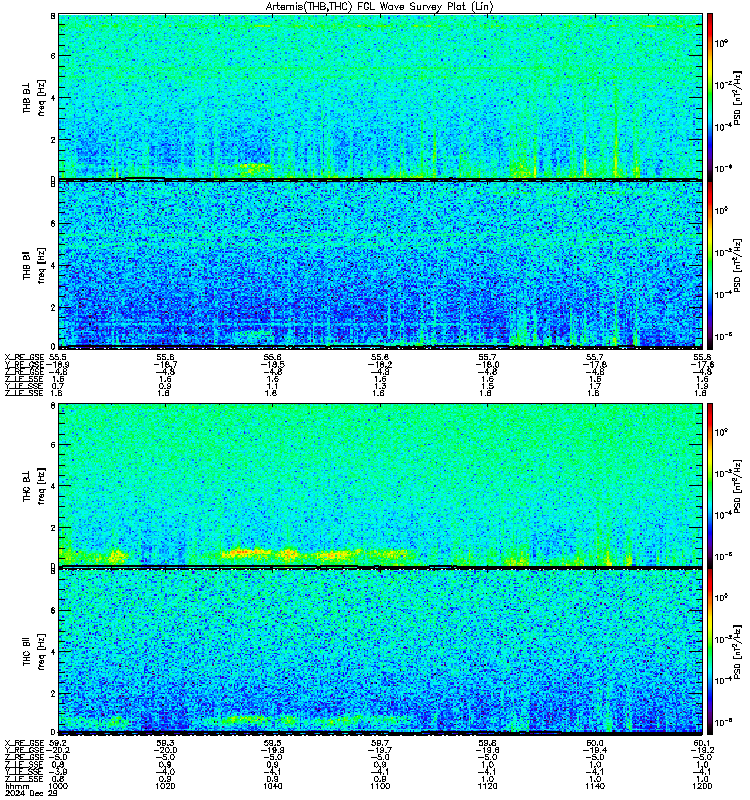Select the THC B-perpendicular freq [Hz] axis label
750x800 pixels.
[x=41, y=486]
